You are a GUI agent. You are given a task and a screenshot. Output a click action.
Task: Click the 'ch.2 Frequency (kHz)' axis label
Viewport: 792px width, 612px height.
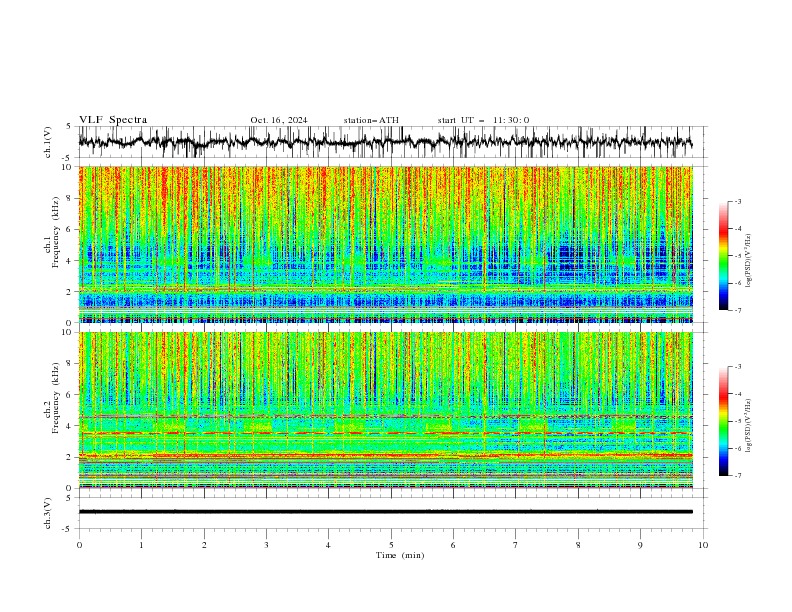(x=52, y=398)
